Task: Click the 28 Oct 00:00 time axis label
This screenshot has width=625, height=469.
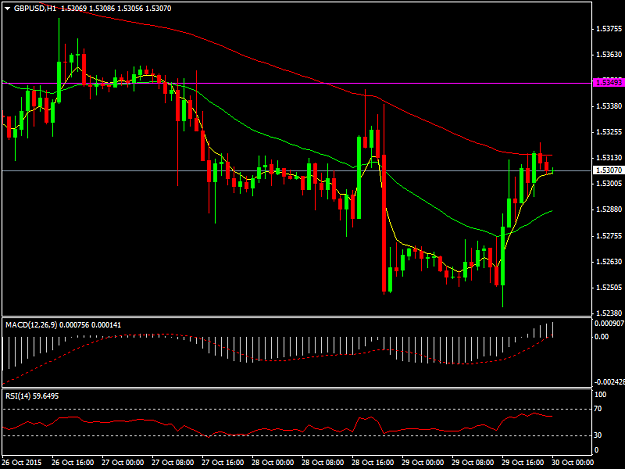Action: click(273, 463)
